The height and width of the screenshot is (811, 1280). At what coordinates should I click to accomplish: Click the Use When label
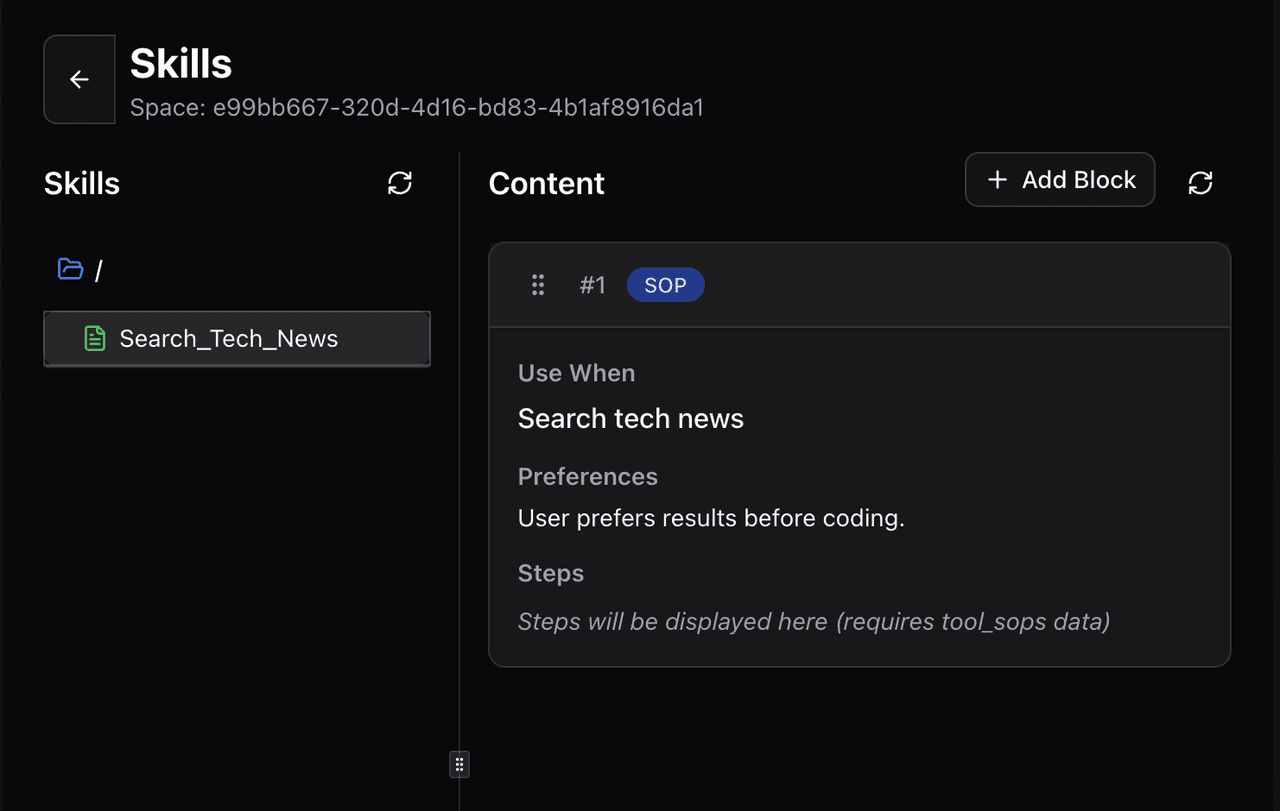click(x=576, y=373)
